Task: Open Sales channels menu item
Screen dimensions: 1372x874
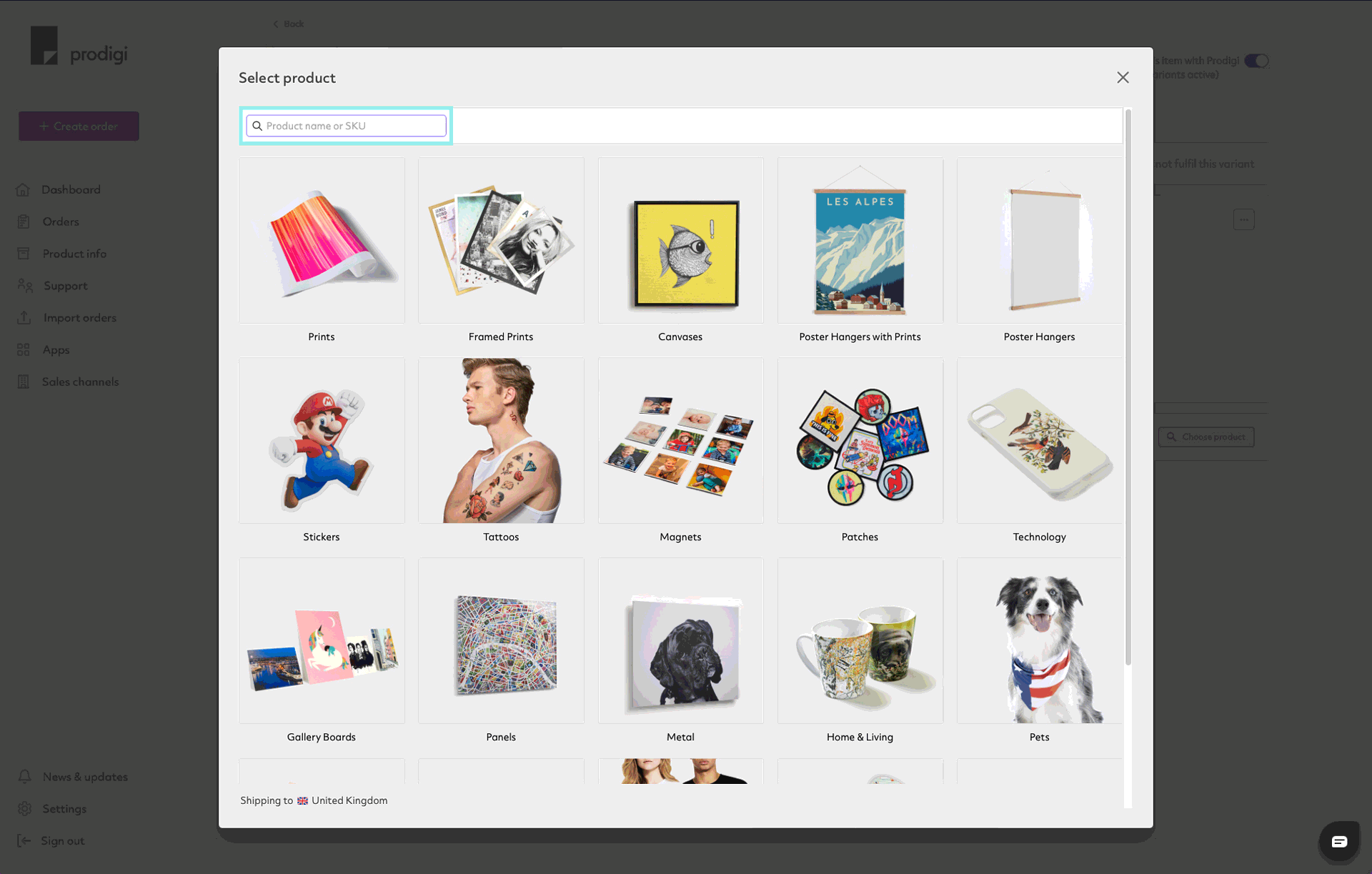Action: [x=80, y=382]
